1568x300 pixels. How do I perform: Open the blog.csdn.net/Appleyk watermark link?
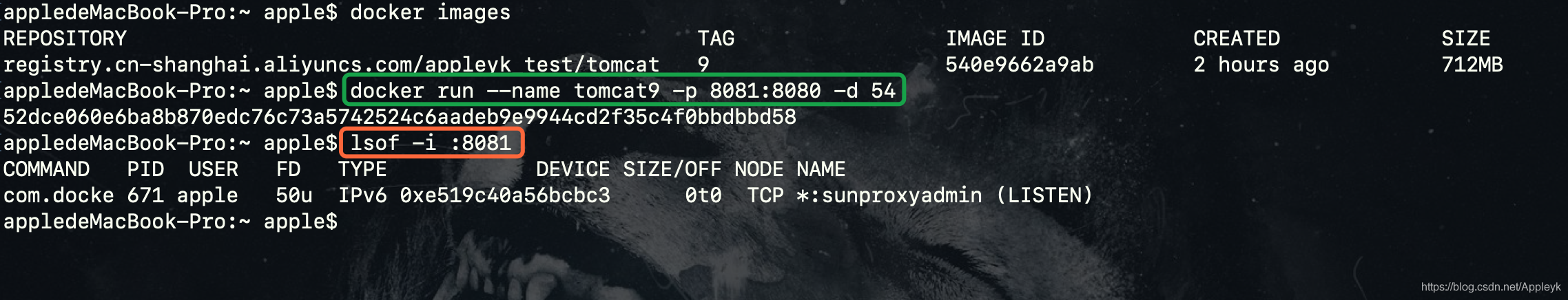click(x=1491, y=287)
